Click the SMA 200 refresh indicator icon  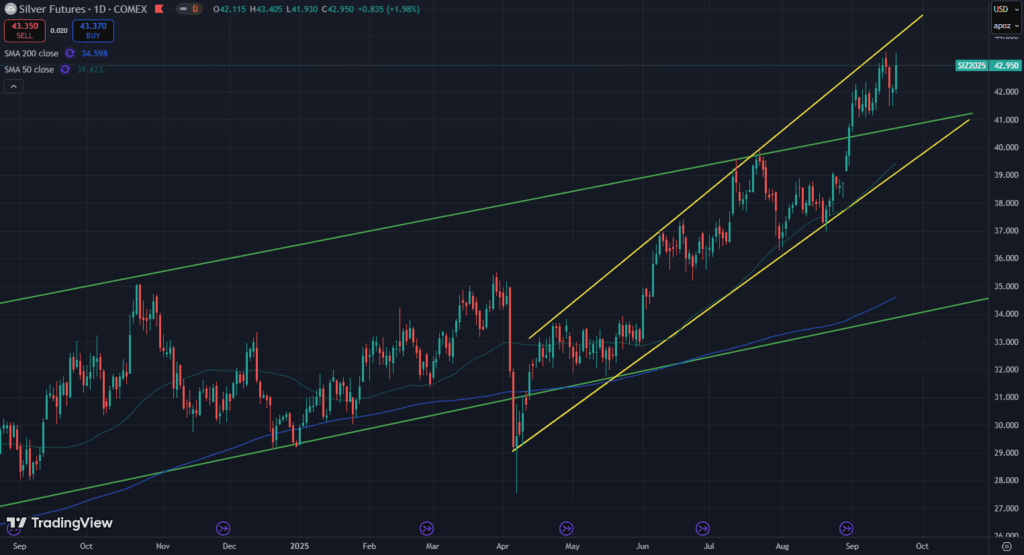70,52
